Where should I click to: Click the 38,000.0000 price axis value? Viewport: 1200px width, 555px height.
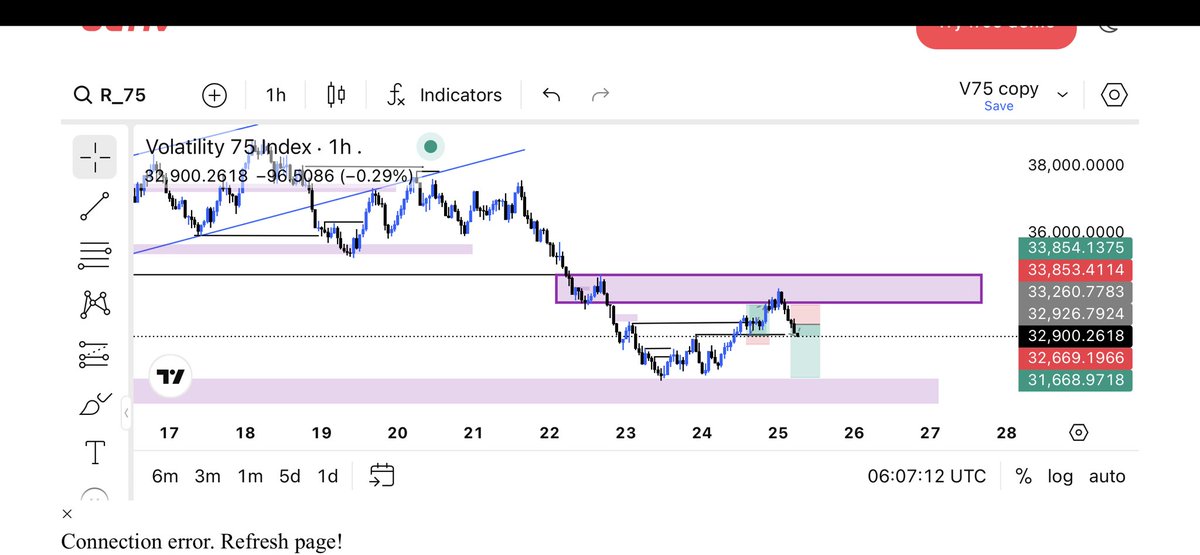coord(1076,165)
